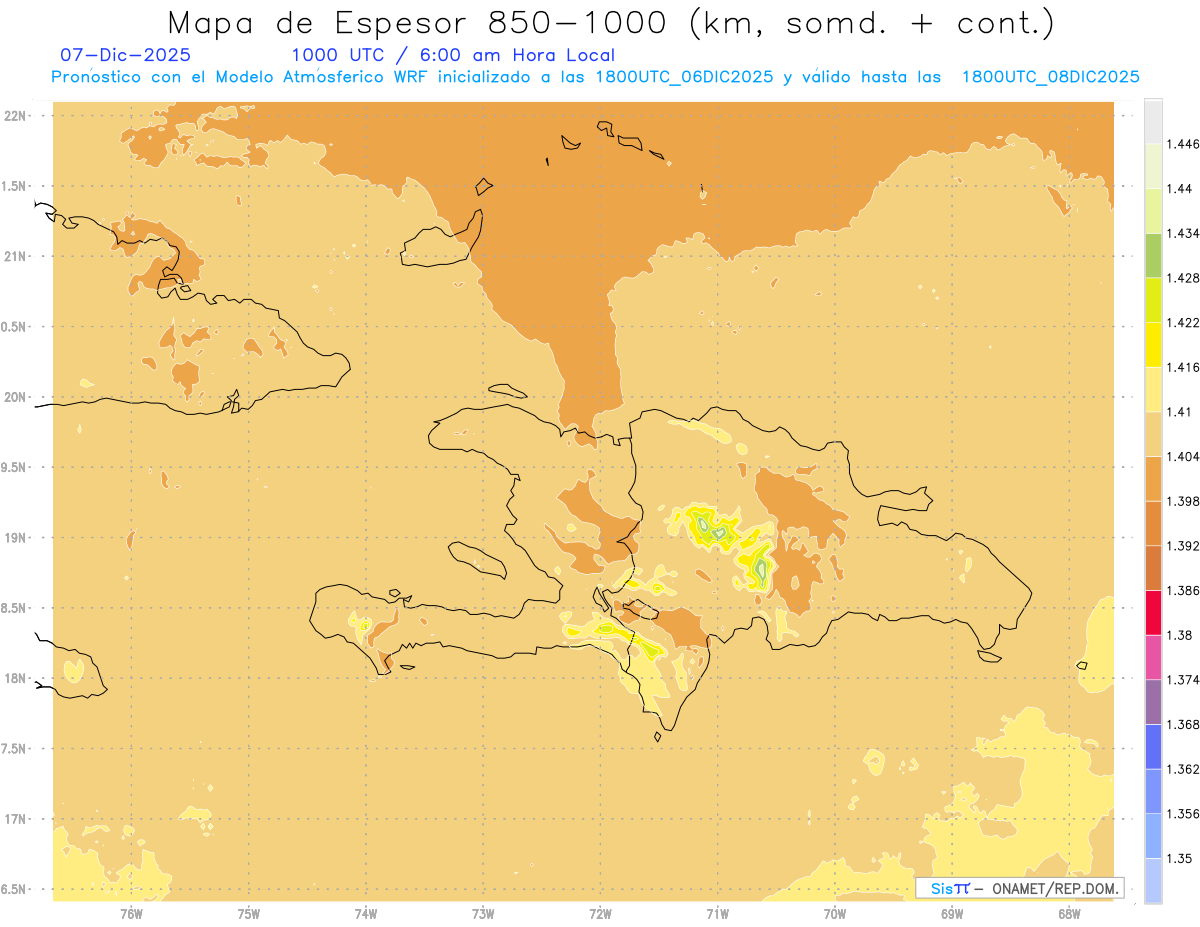The width and height of the screenshot is (1200, 927).
Task: Select the red colorbar segment above 1.38
Action: pos(1153,613)
